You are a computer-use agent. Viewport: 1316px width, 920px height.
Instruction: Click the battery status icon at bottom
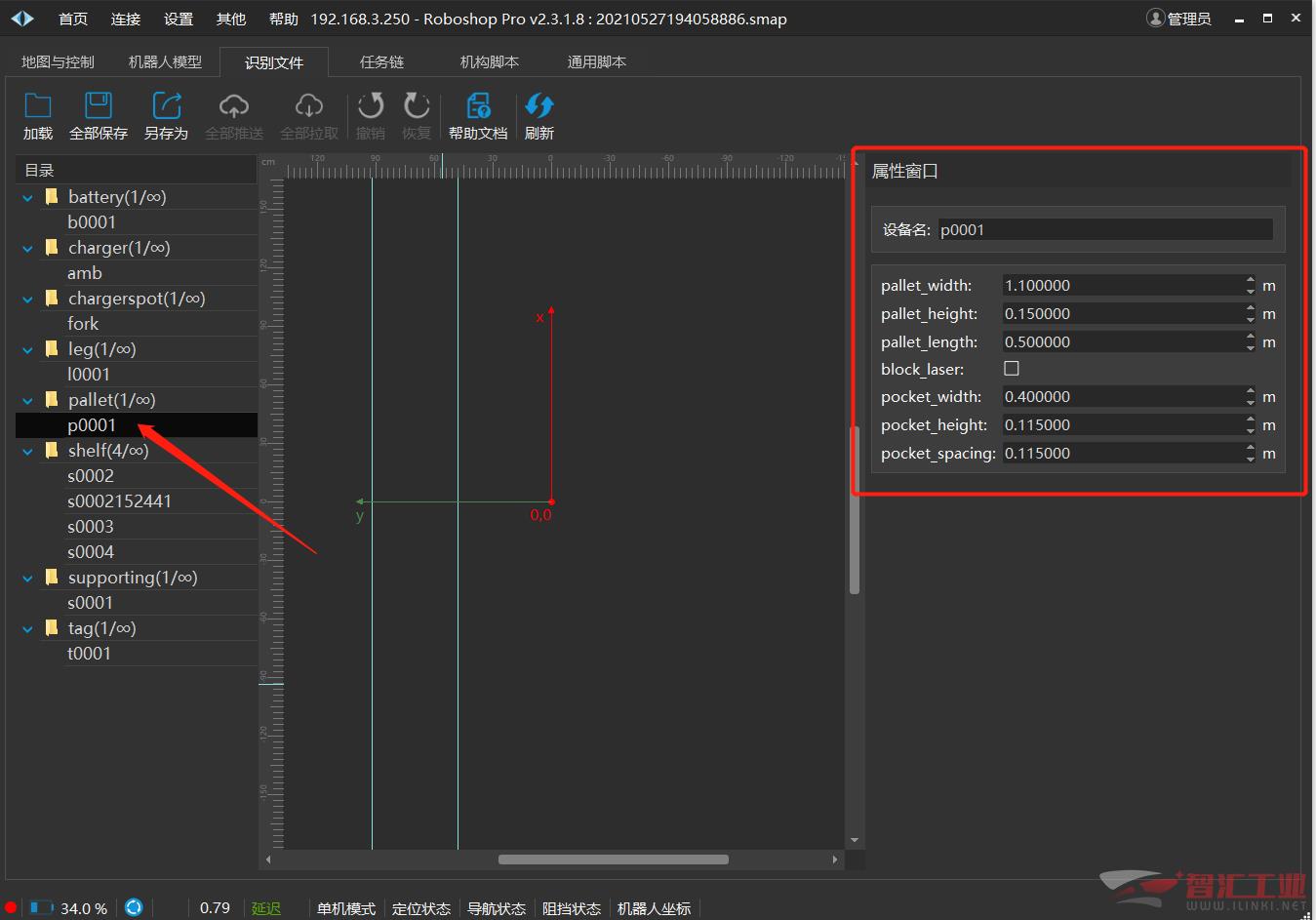click(x=41, y=907)
